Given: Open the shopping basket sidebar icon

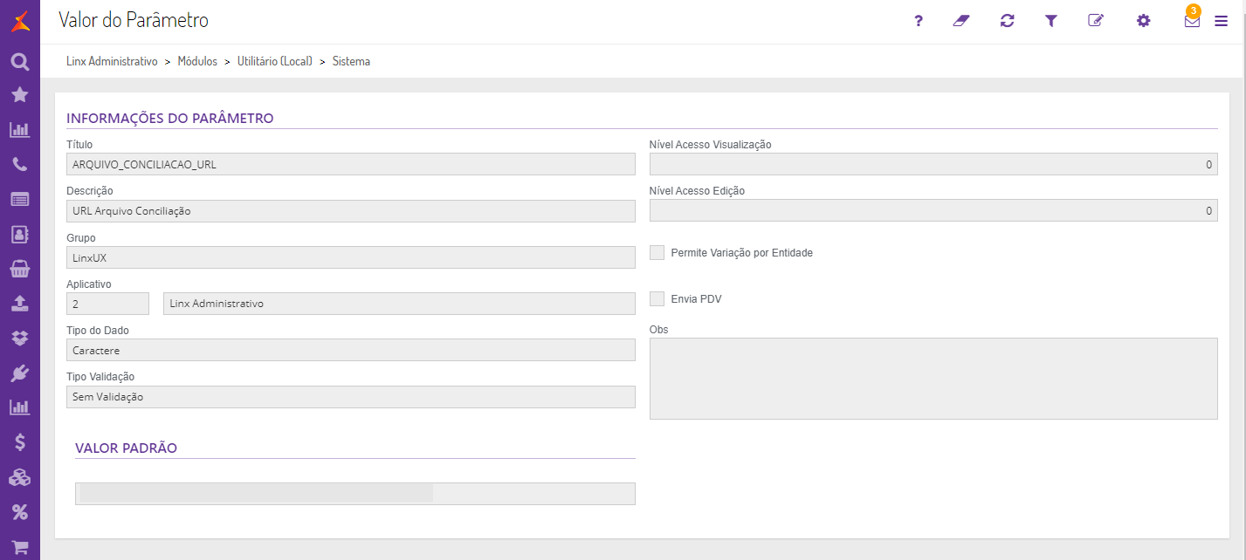Looking at the screenshot, I should coord(19,269).
